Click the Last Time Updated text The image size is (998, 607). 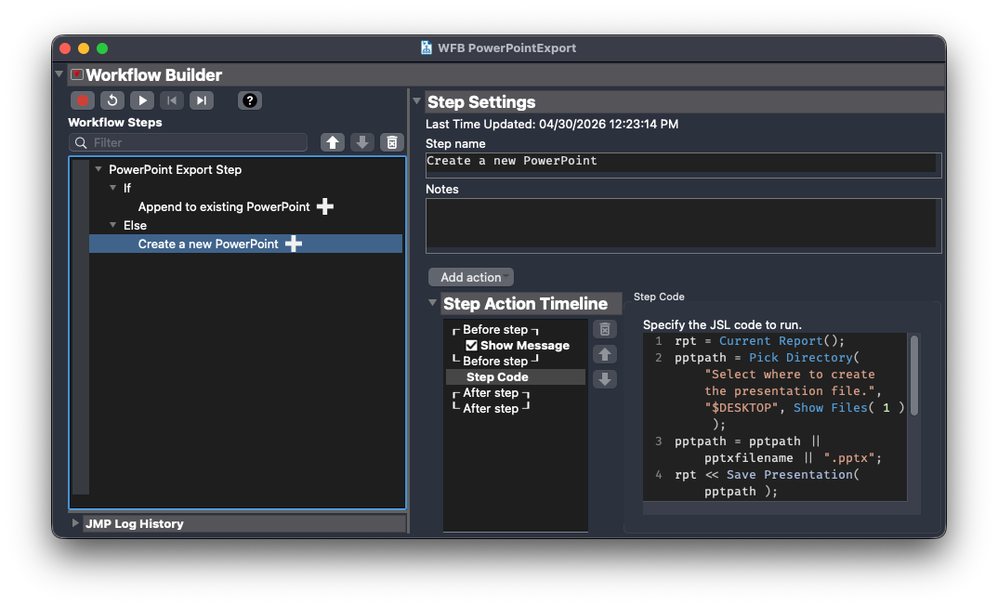[x=552, y=124]
